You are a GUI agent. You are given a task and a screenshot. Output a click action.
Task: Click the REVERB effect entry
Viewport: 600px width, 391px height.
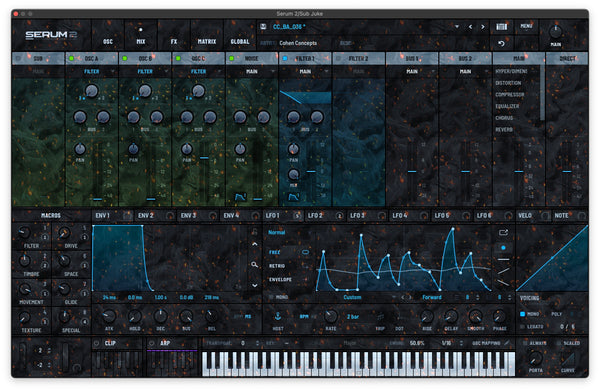(x=504, y=129)
